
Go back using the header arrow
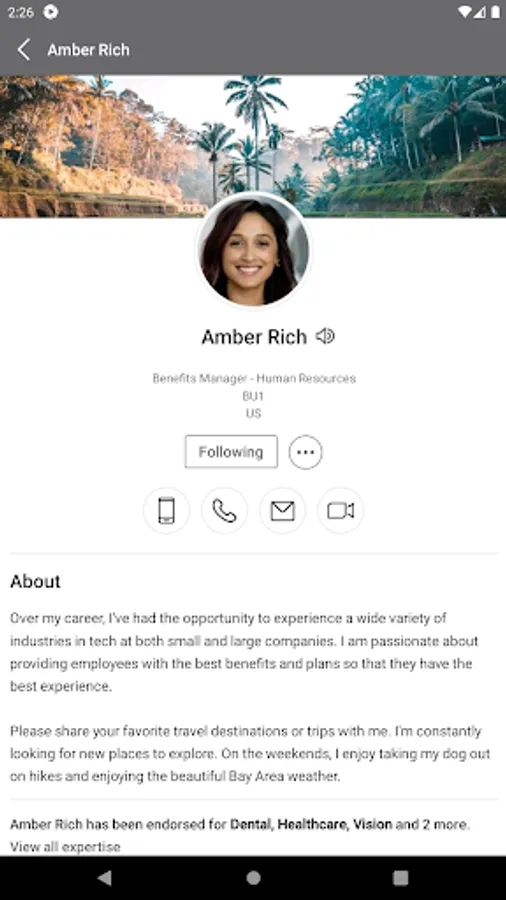point(24,50)
